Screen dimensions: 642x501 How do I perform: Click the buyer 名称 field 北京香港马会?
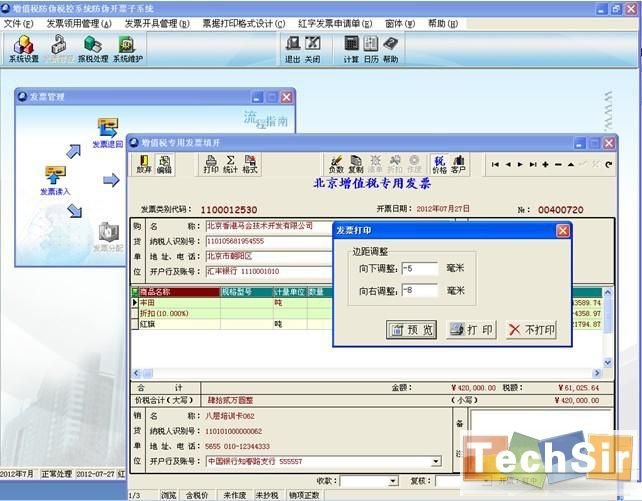269,226
